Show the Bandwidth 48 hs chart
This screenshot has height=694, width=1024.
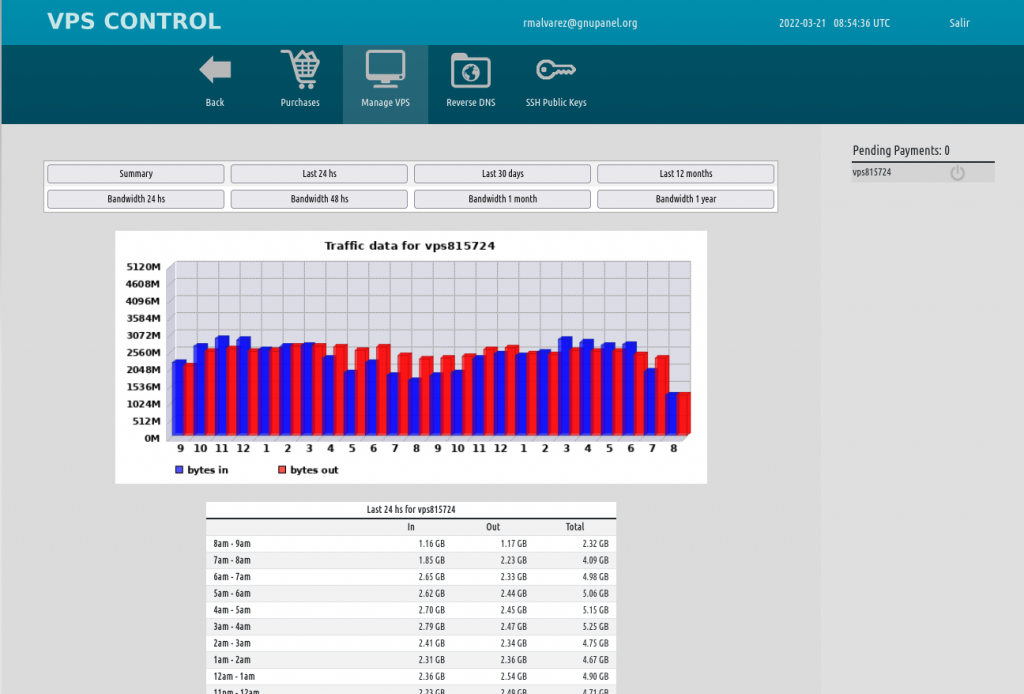319,198
